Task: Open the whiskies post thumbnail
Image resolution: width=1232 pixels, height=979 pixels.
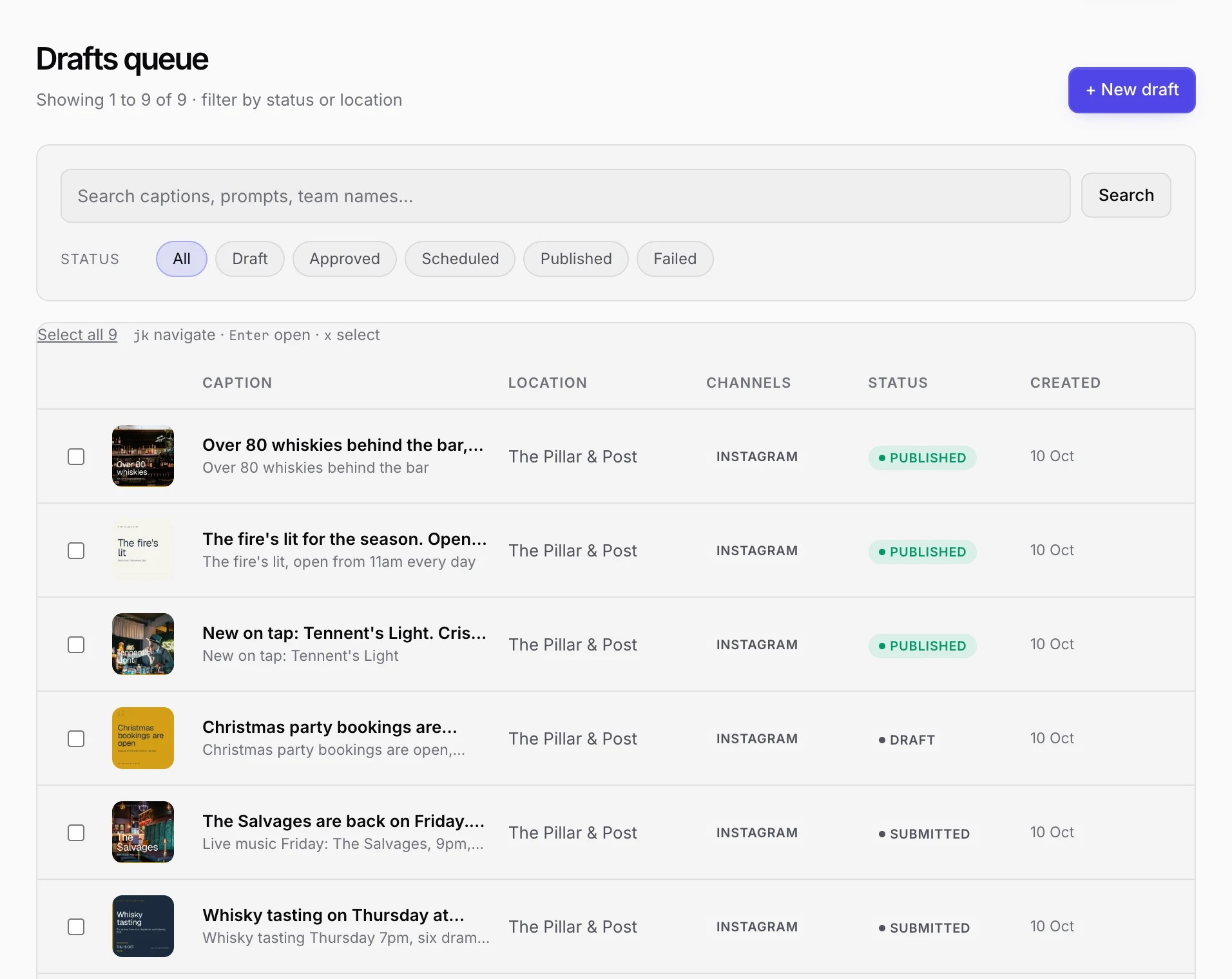Action: [x=143, y=456]
